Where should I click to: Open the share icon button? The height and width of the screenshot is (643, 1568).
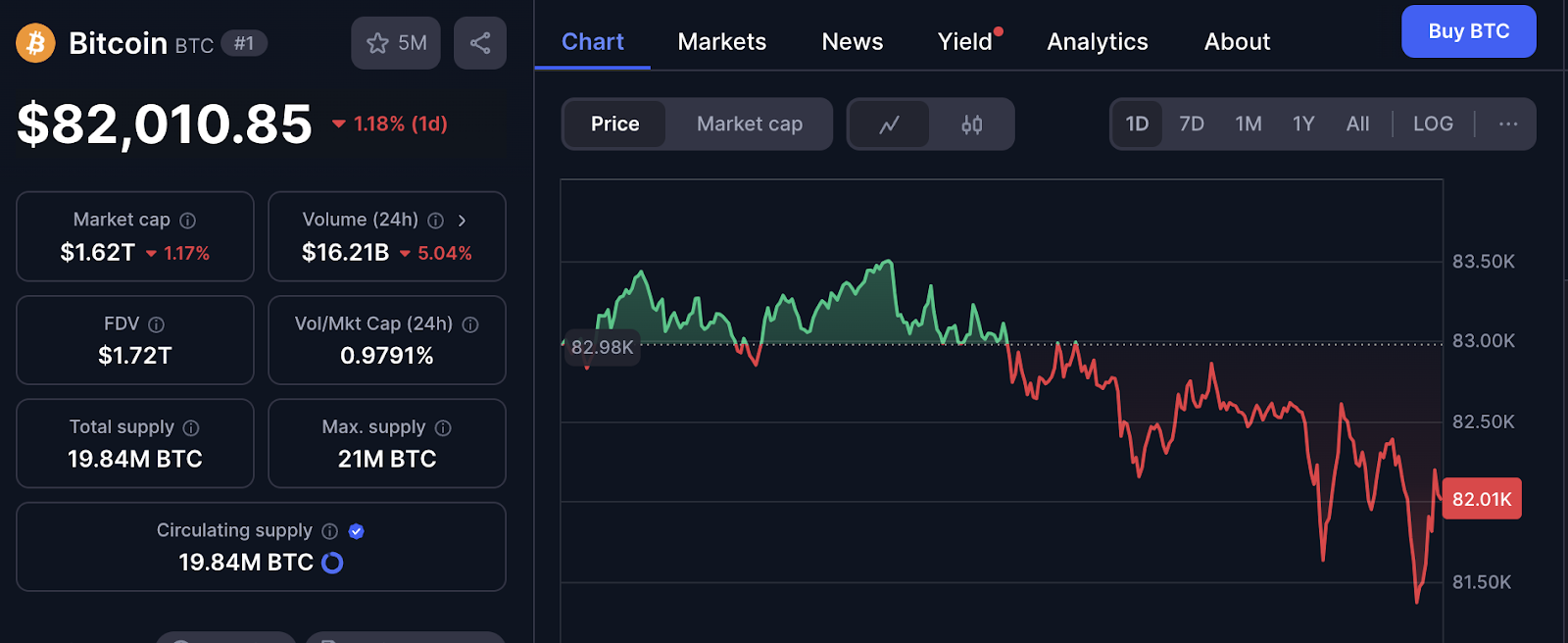pyautogui.click(x=480, y=43)
